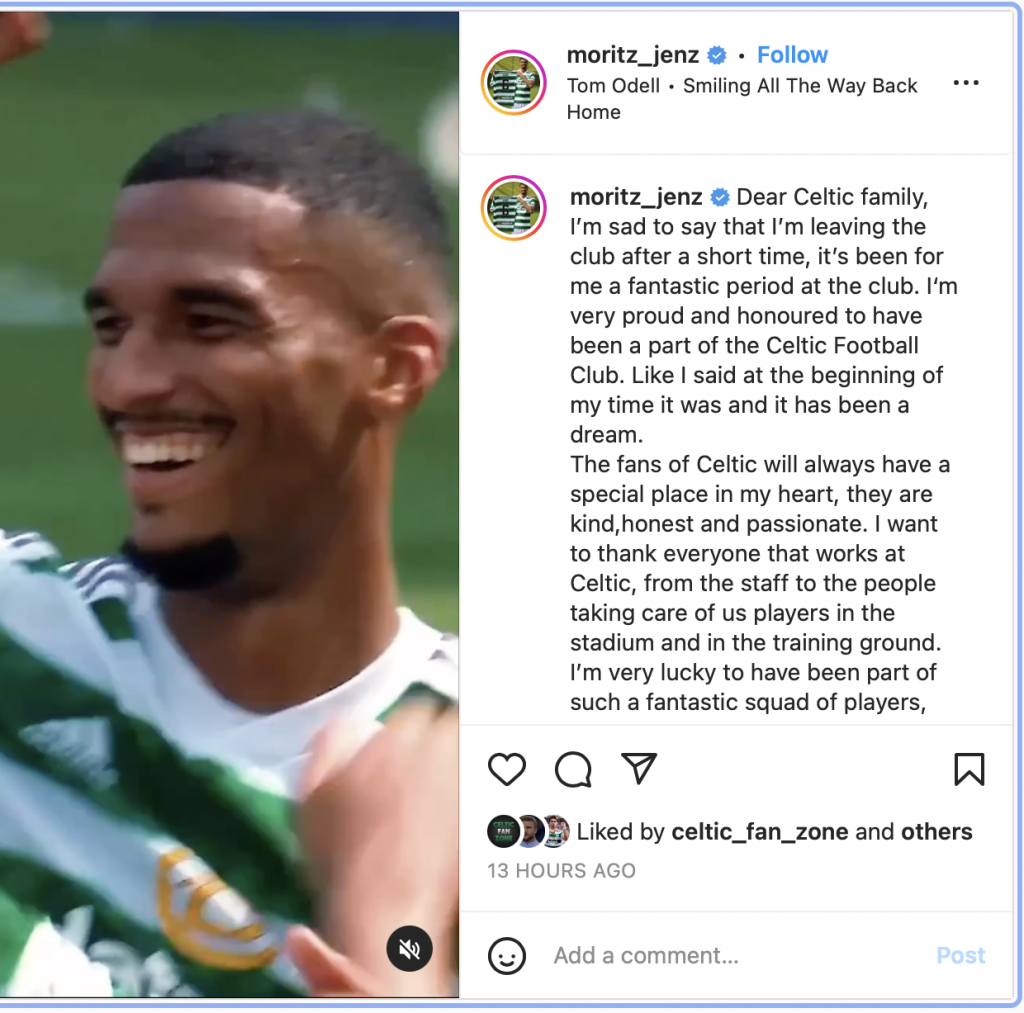Open the three-dot more options menu
1024x1013 pixels.
966,83
